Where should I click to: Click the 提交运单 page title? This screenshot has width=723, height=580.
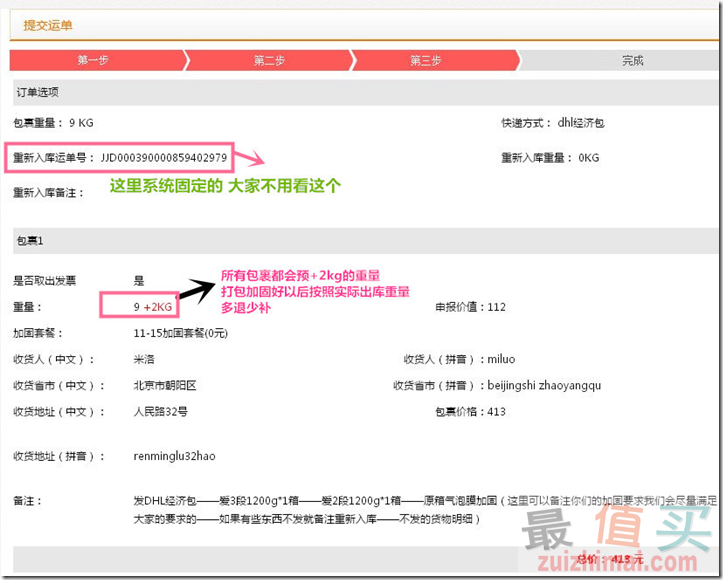(48, 25)
